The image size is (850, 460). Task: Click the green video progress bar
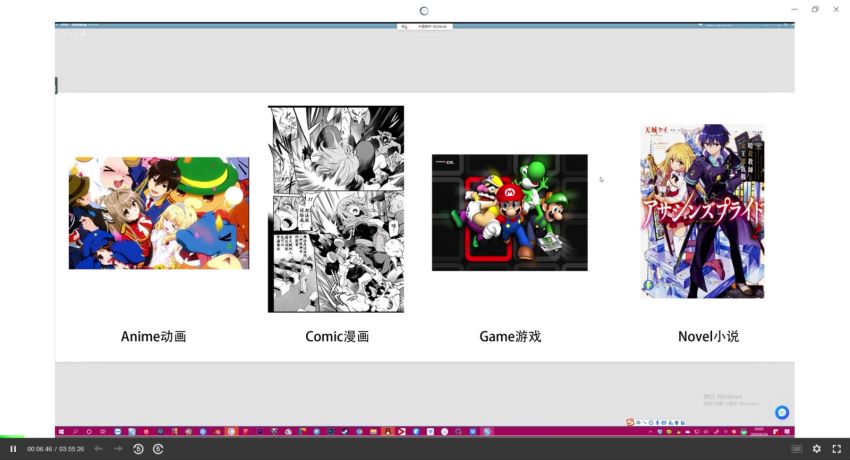pyautogui.click(x=12, y=436)
